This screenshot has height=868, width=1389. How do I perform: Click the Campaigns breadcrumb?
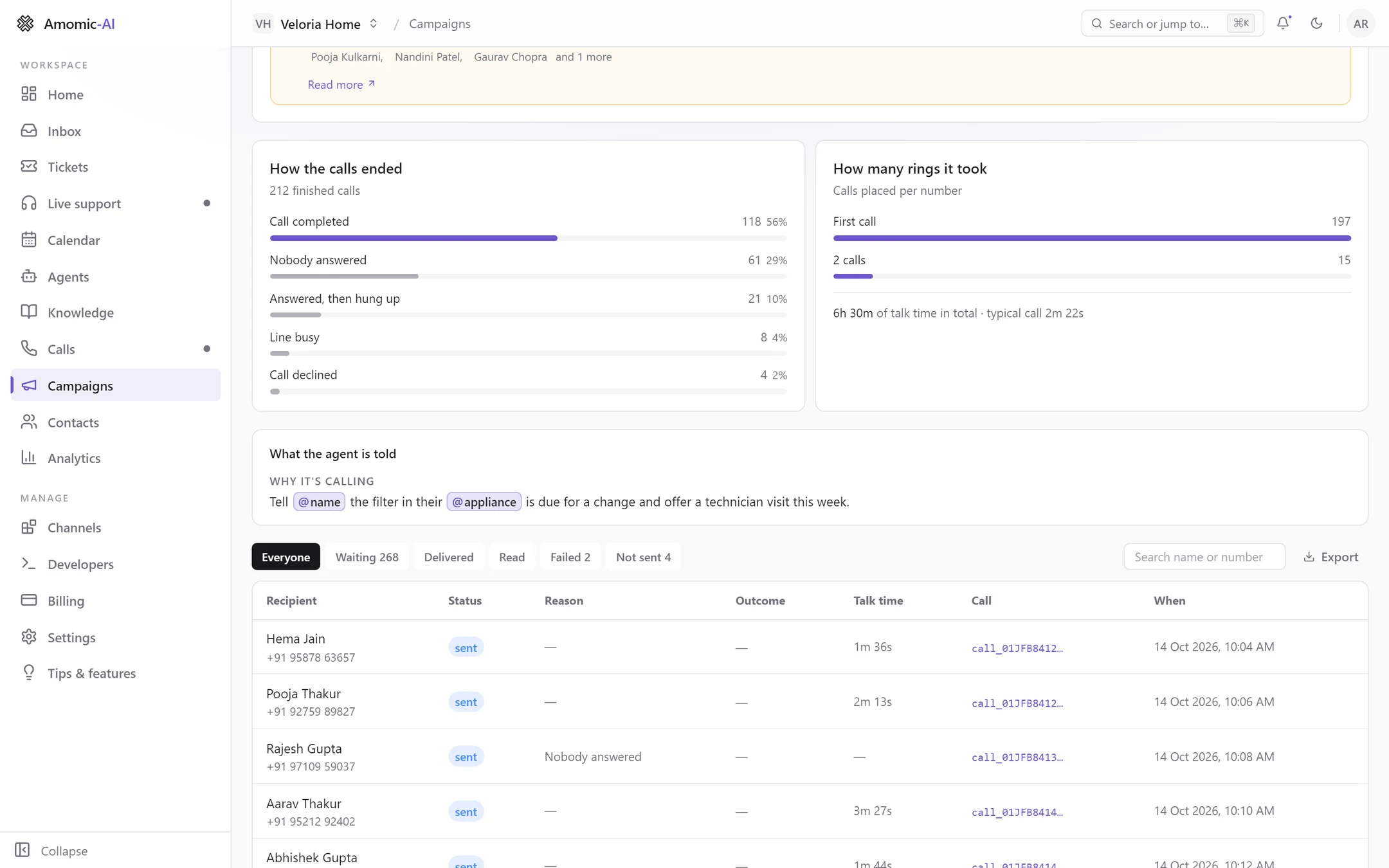coord(440,24)
